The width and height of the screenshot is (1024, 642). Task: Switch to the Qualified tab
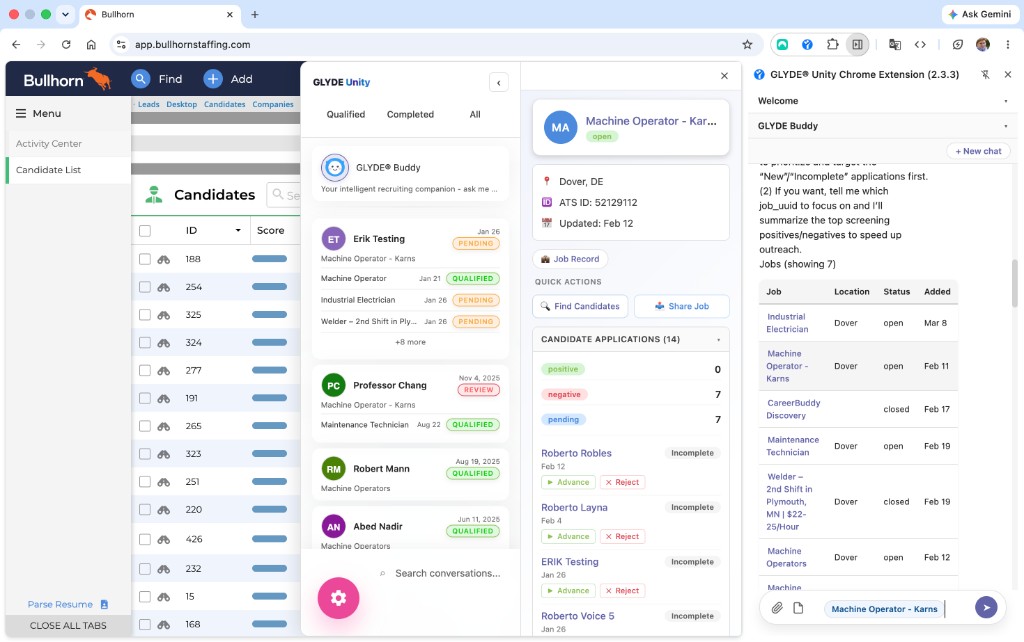coord(345,114)
